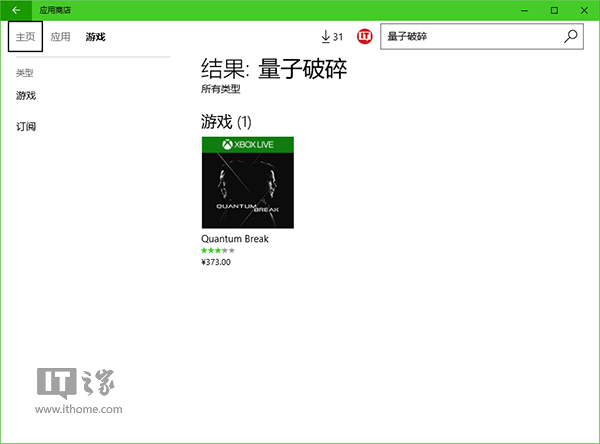
Task: Switch to the 应用 tab
Action: (x=61, y=37)
